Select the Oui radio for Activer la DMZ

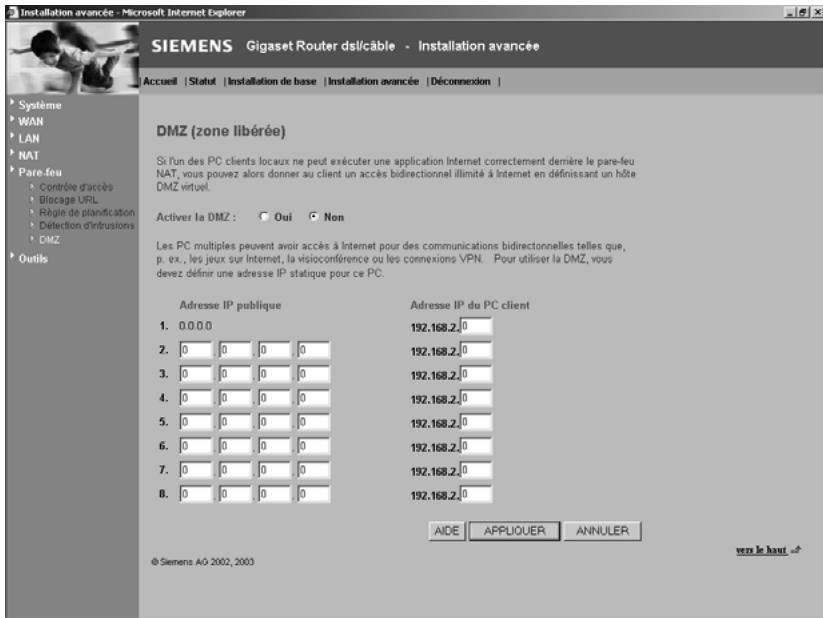pyautogui.click(x=264, y=216)
